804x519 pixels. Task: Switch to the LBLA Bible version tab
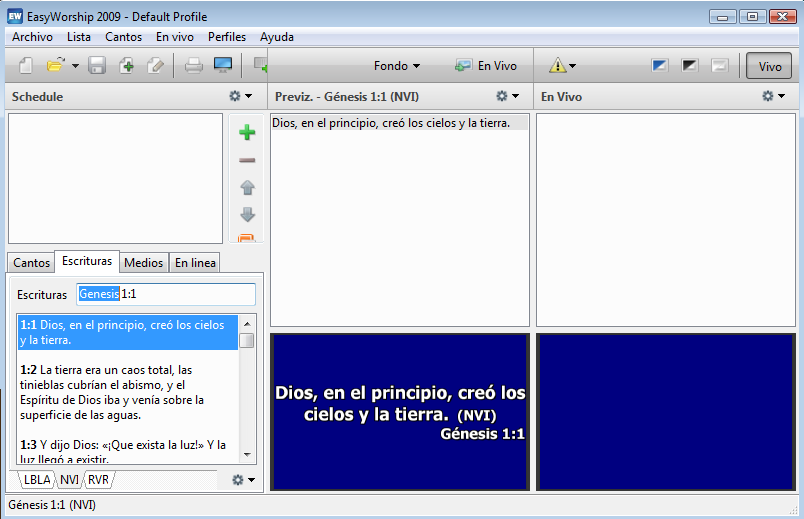(37, 480)
